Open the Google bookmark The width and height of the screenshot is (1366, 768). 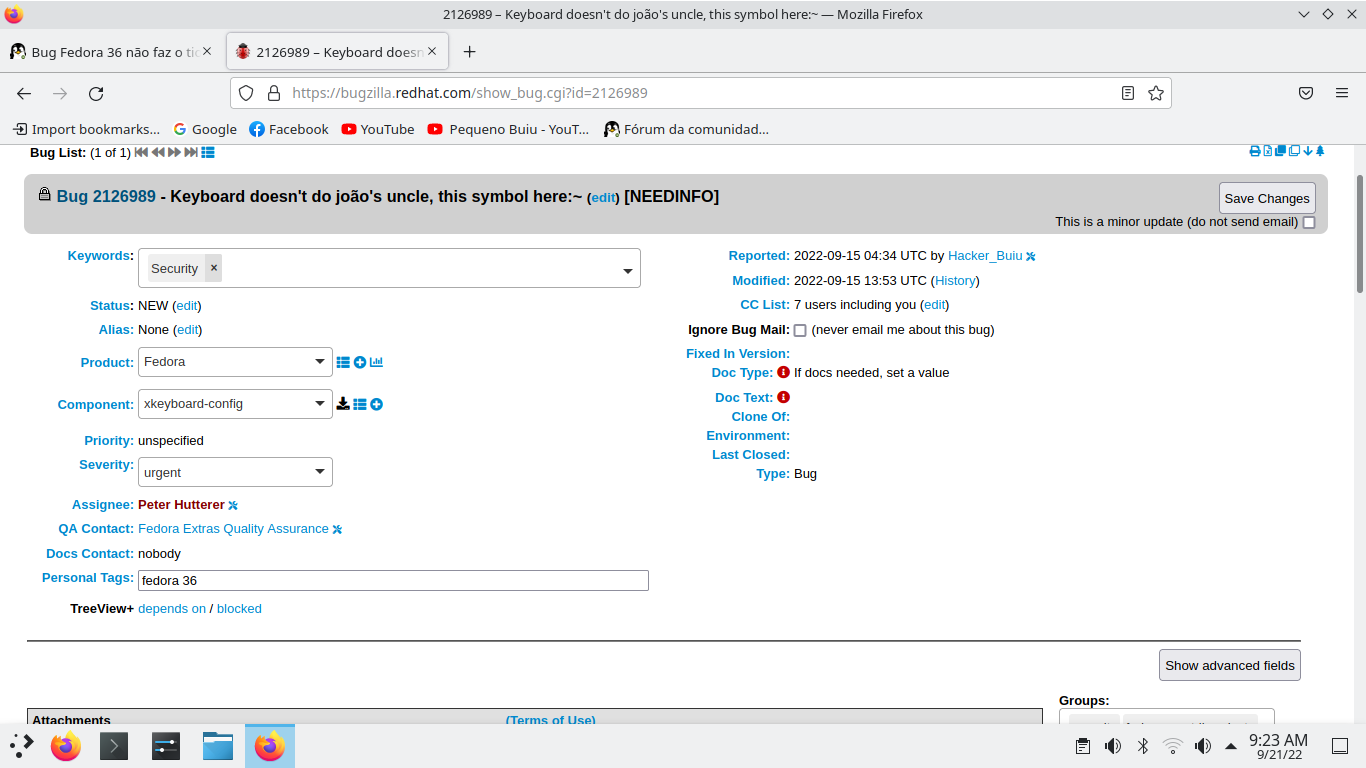tap(205, 129)
